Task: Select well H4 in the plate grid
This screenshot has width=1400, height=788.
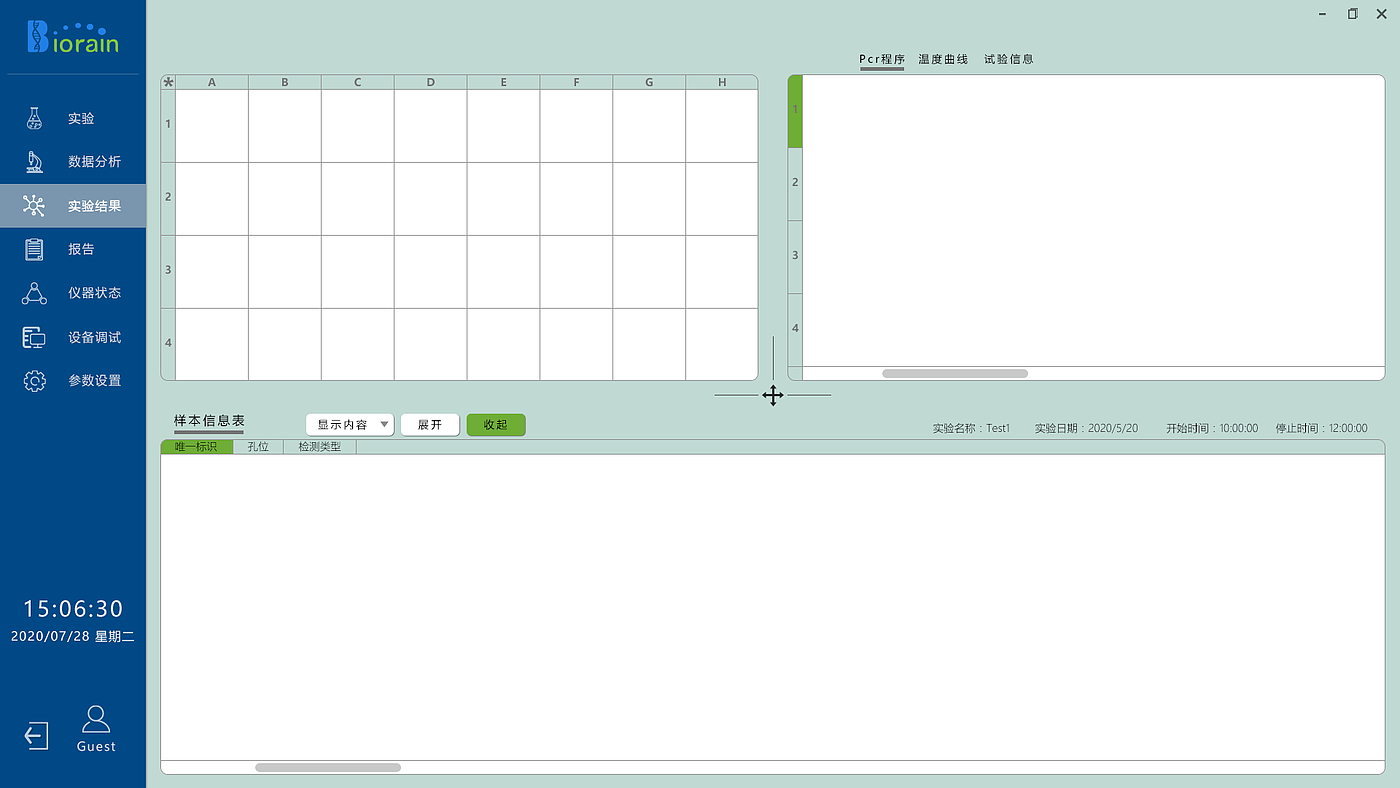Action: pos(722,344)
